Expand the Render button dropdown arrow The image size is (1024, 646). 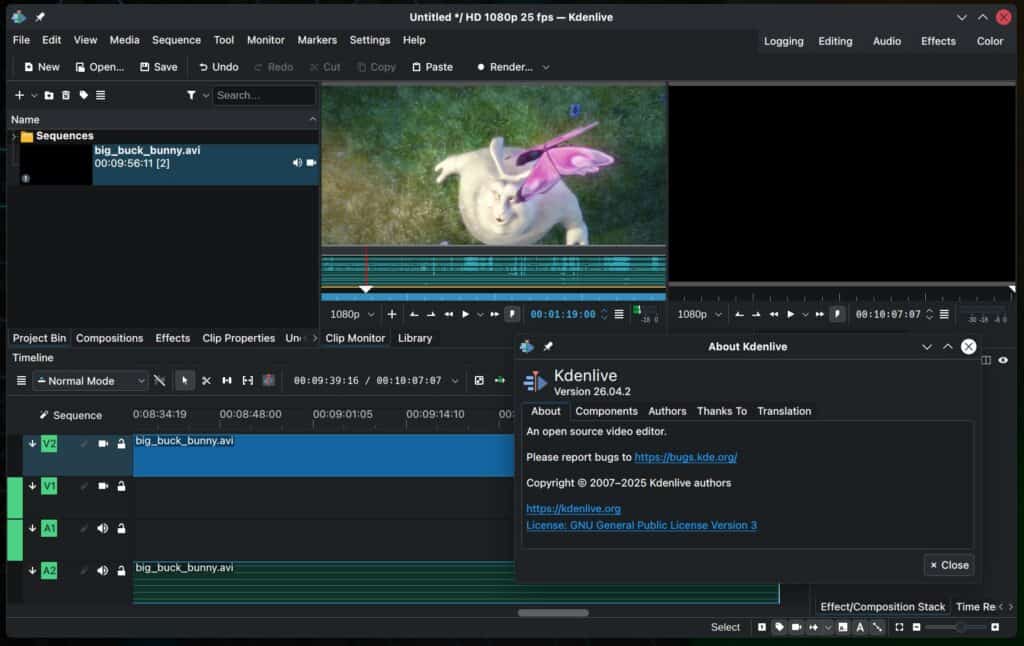546,67
